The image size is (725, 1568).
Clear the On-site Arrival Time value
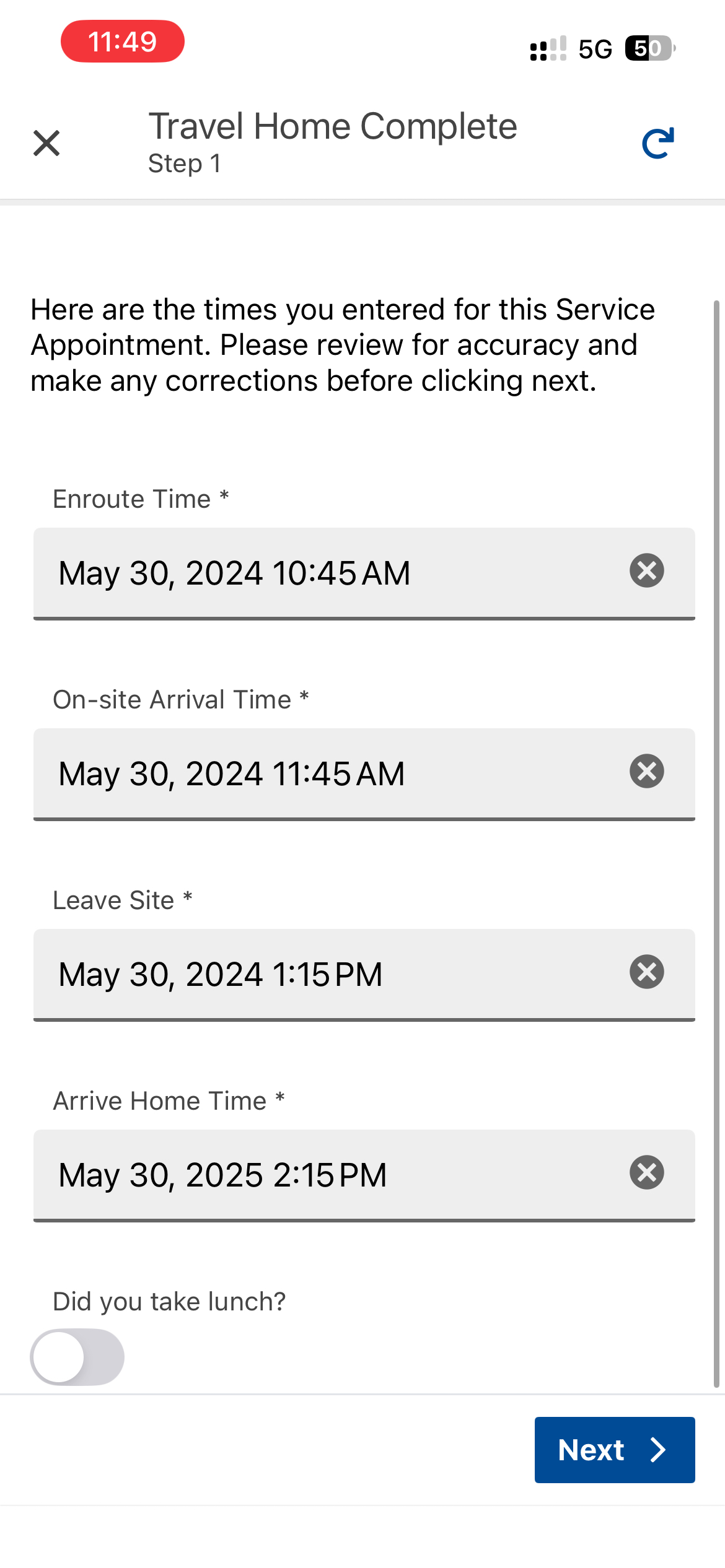[x=646, y=771]
